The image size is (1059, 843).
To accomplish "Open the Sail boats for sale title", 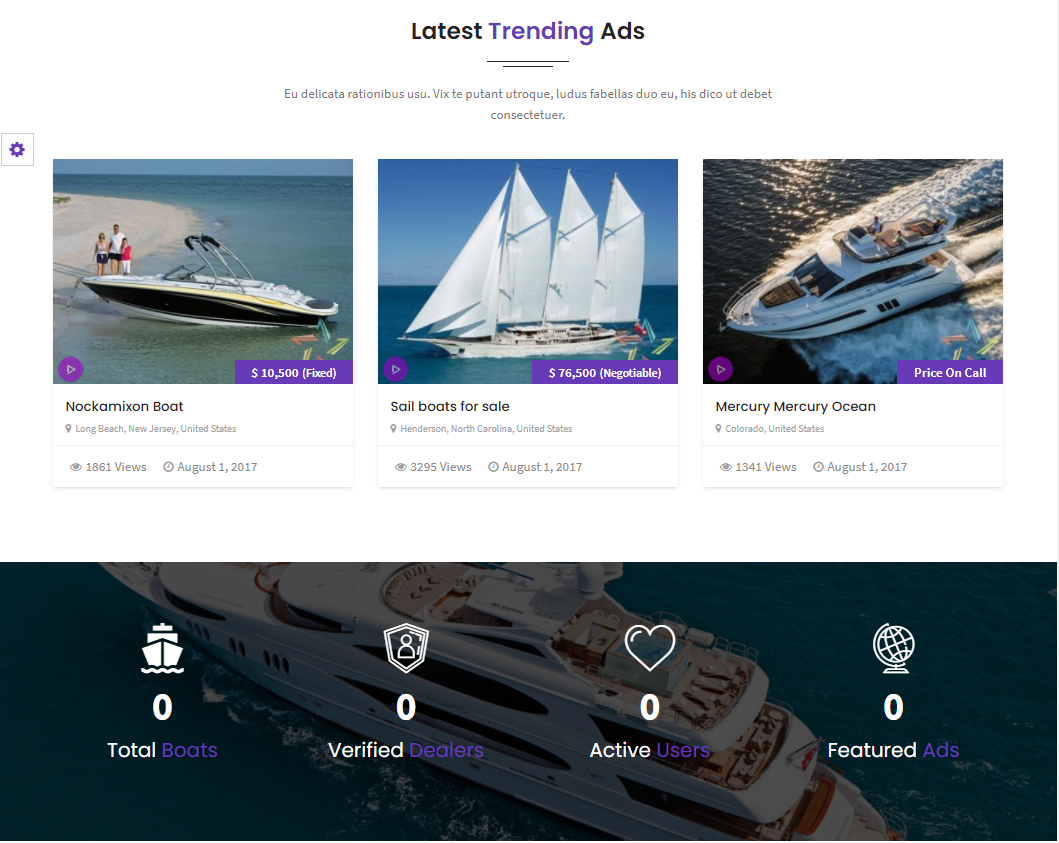I will click(x=450, y=407).
